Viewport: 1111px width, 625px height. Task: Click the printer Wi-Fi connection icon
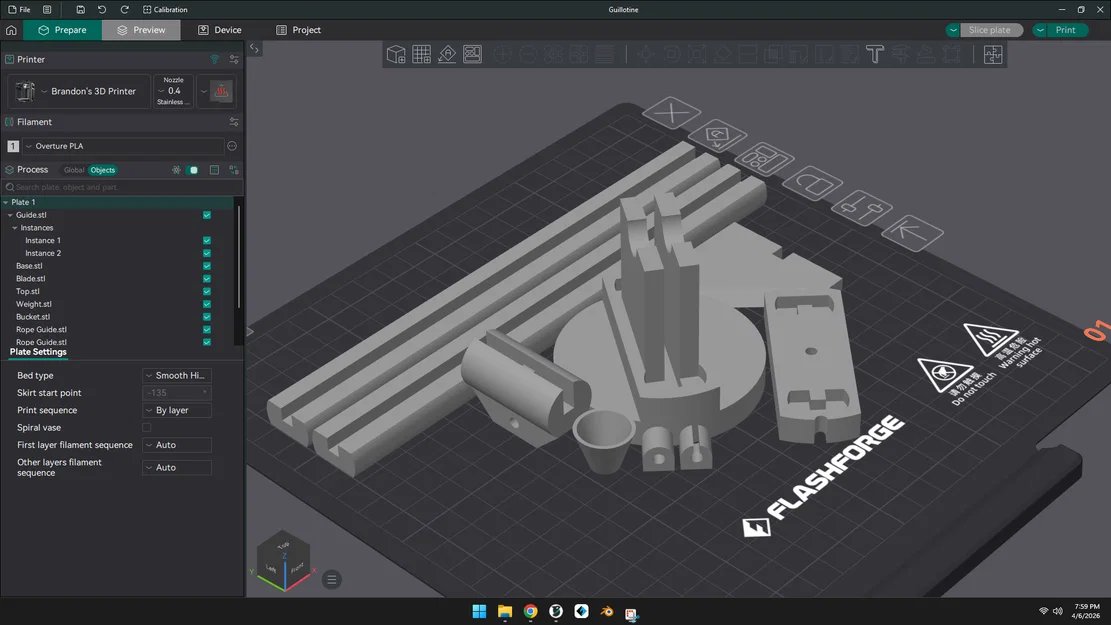coord(215,60)
